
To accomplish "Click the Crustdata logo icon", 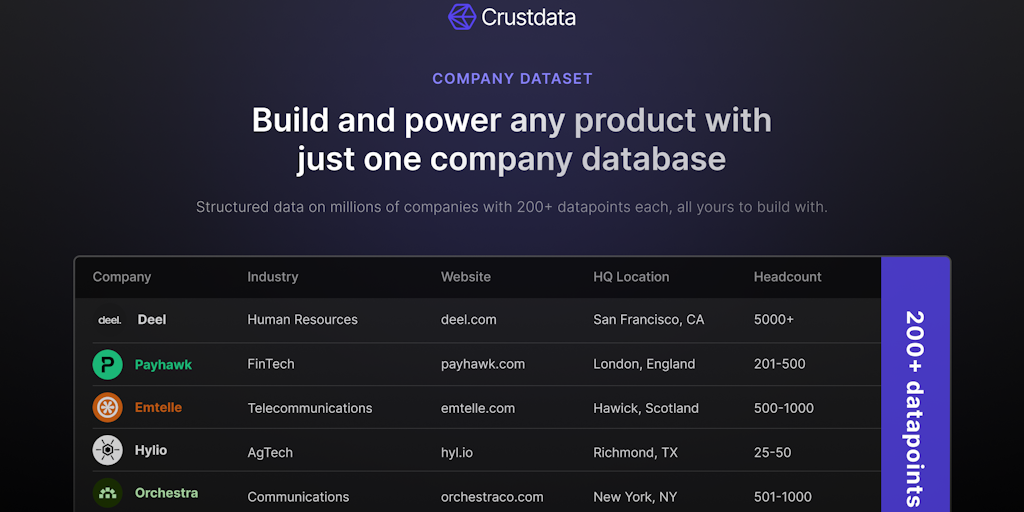I will coord(462,17).
